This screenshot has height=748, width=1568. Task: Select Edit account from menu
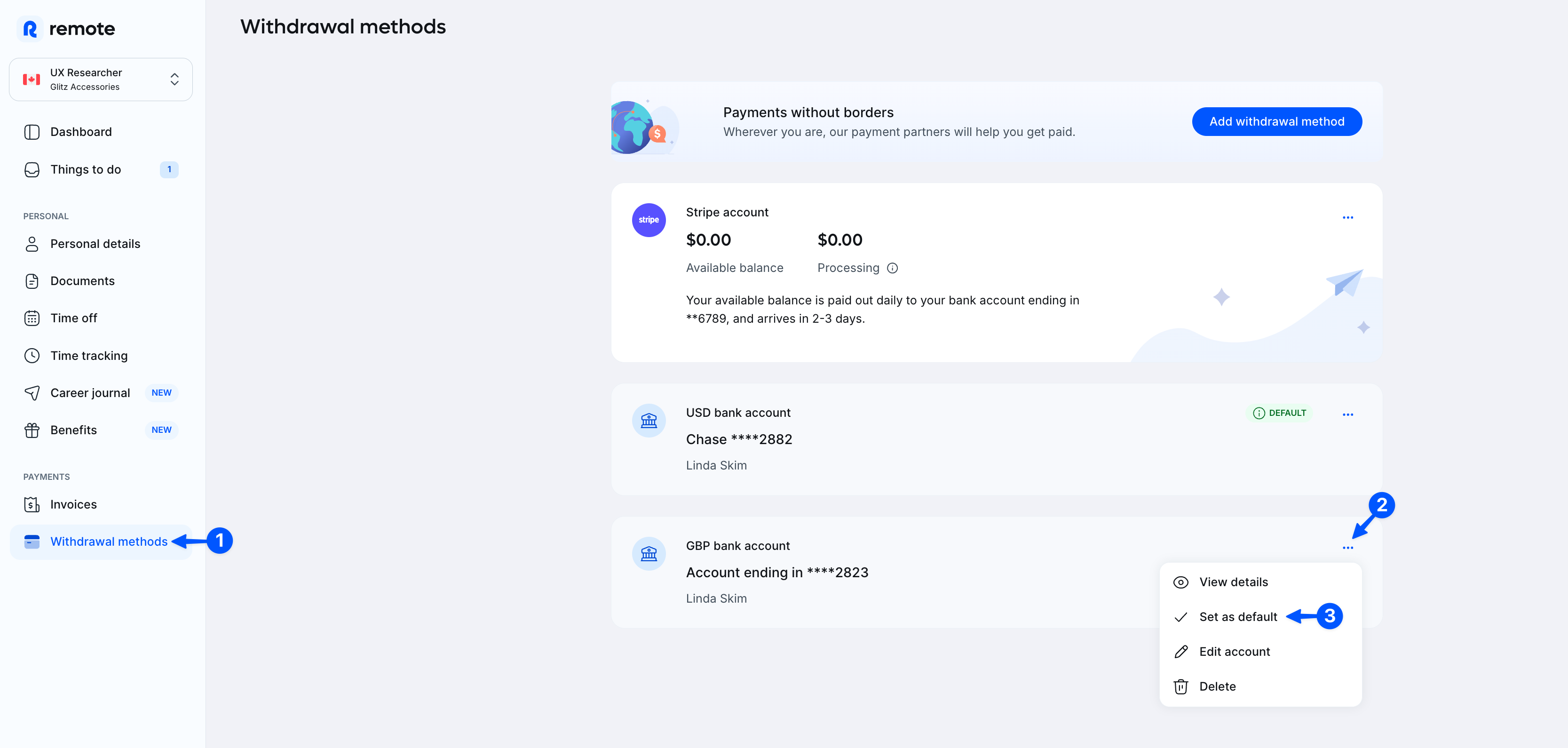(1260, 651)
